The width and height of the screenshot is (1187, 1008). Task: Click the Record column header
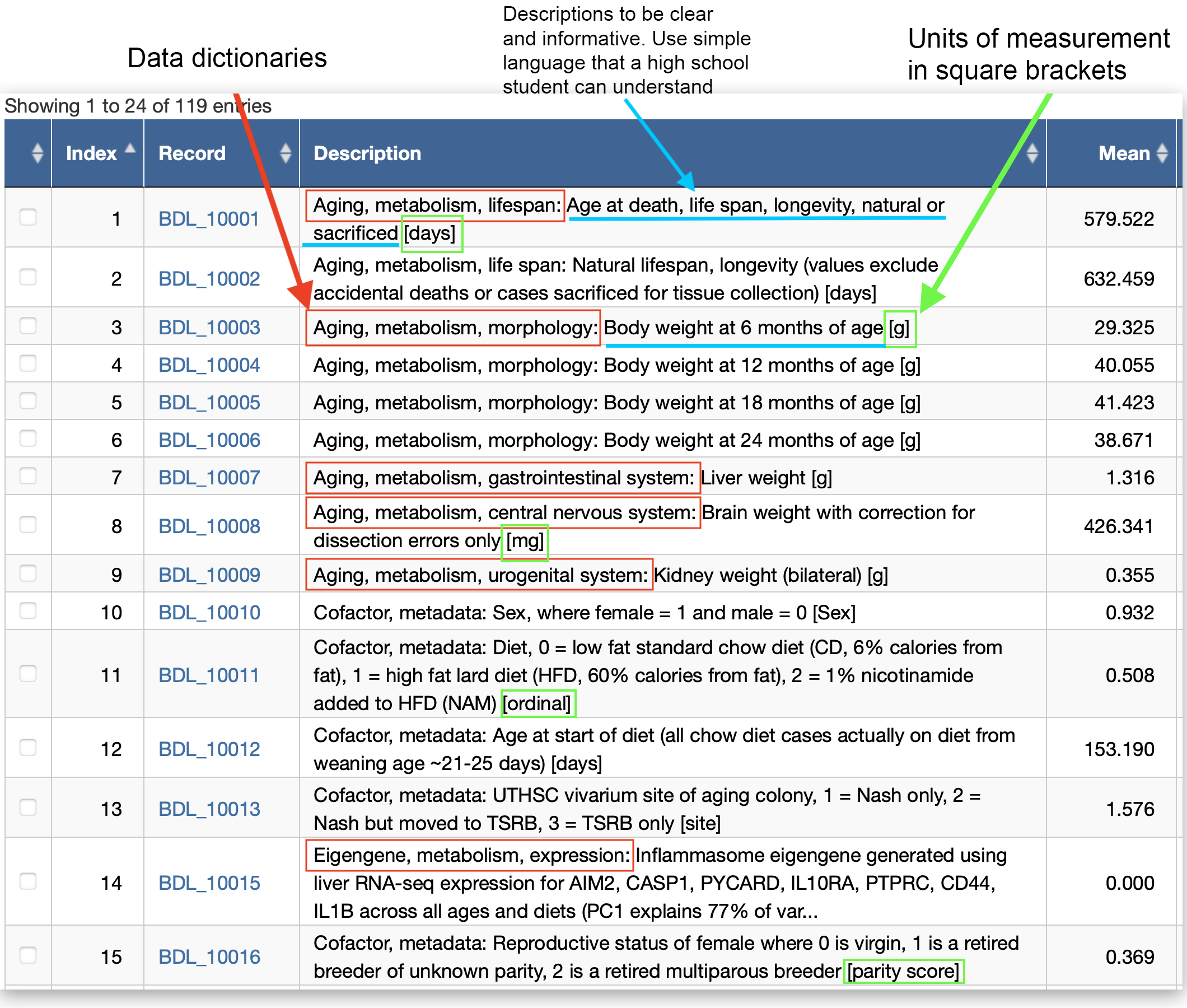coord(192,153)
